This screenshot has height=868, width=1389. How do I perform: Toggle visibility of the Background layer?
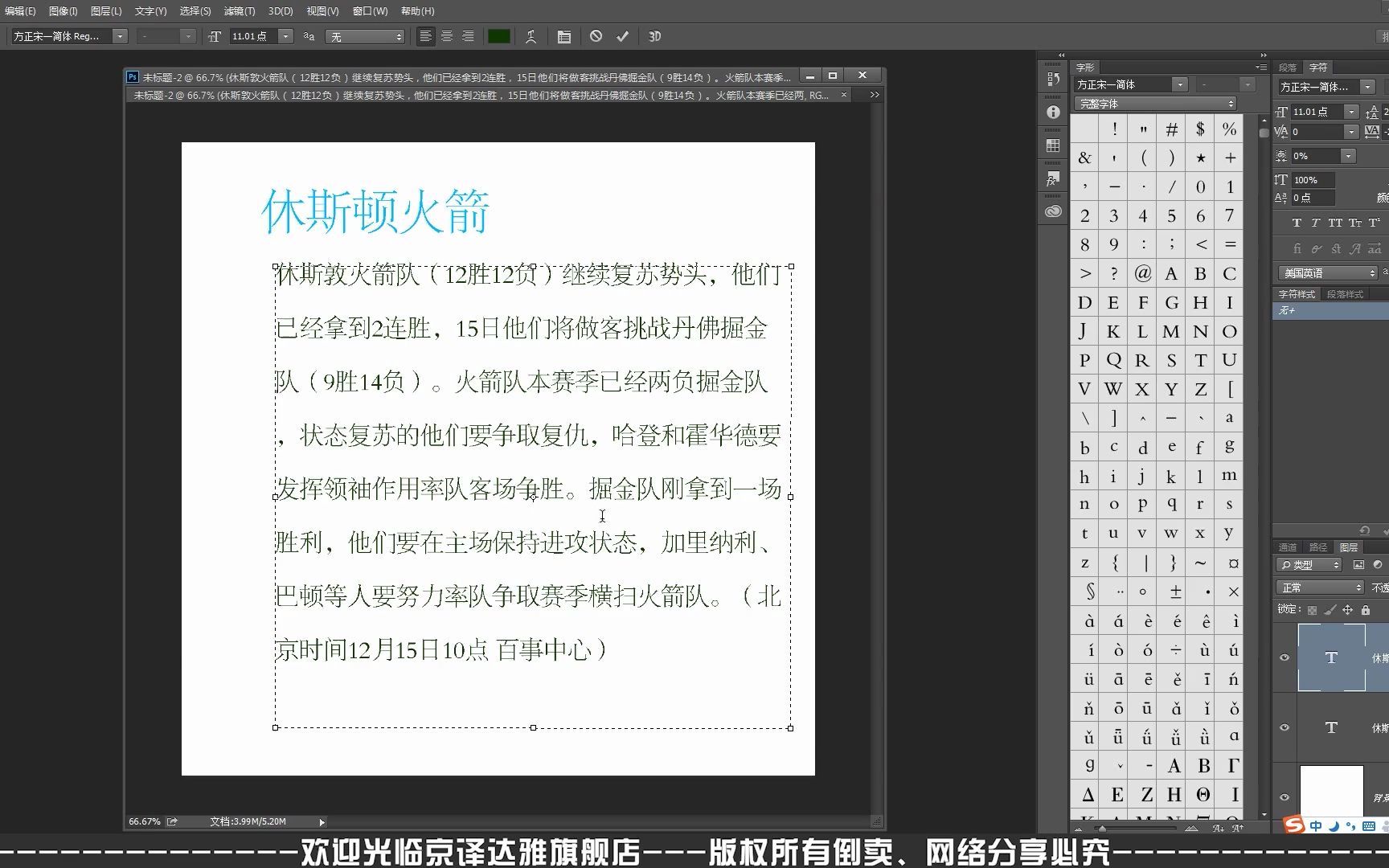coord(1285,796)
